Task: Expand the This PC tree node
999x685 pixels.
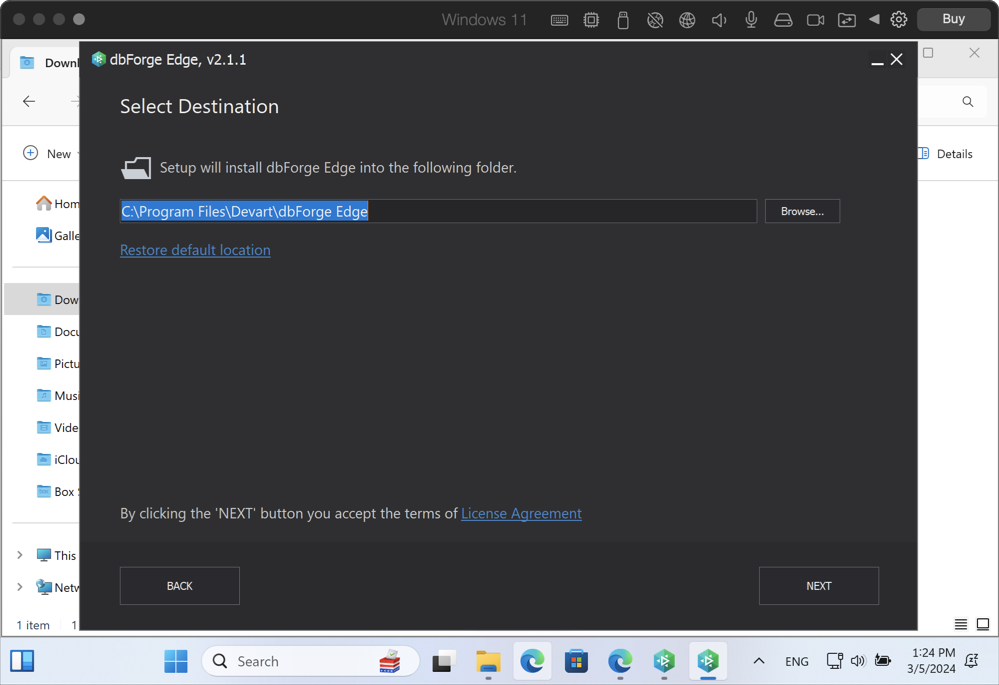Action: point(20,555)
